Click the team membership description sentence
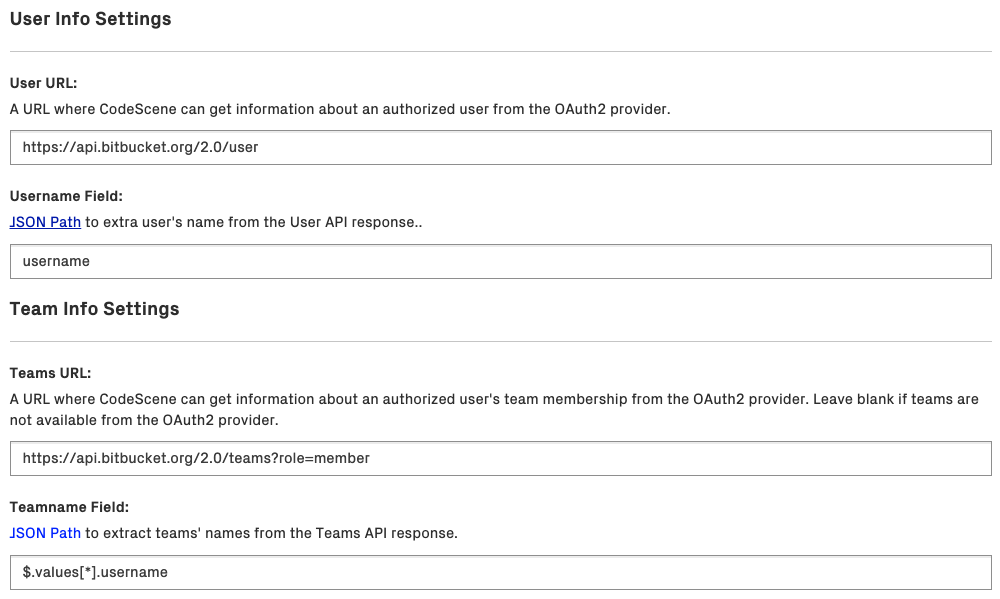 (x=400, y=400)
